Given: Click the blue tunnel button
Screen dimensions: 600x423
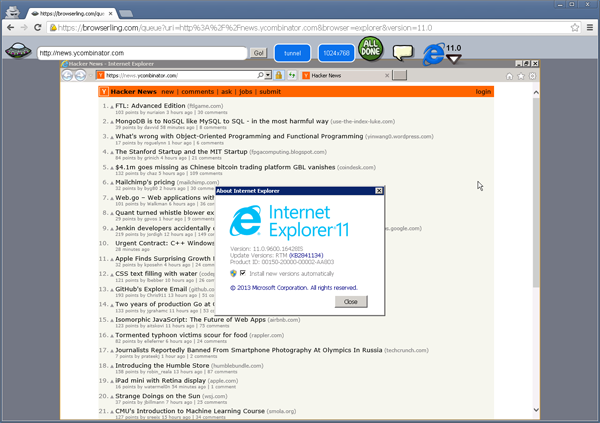Looking at the screenshot, I should point(292,52).
